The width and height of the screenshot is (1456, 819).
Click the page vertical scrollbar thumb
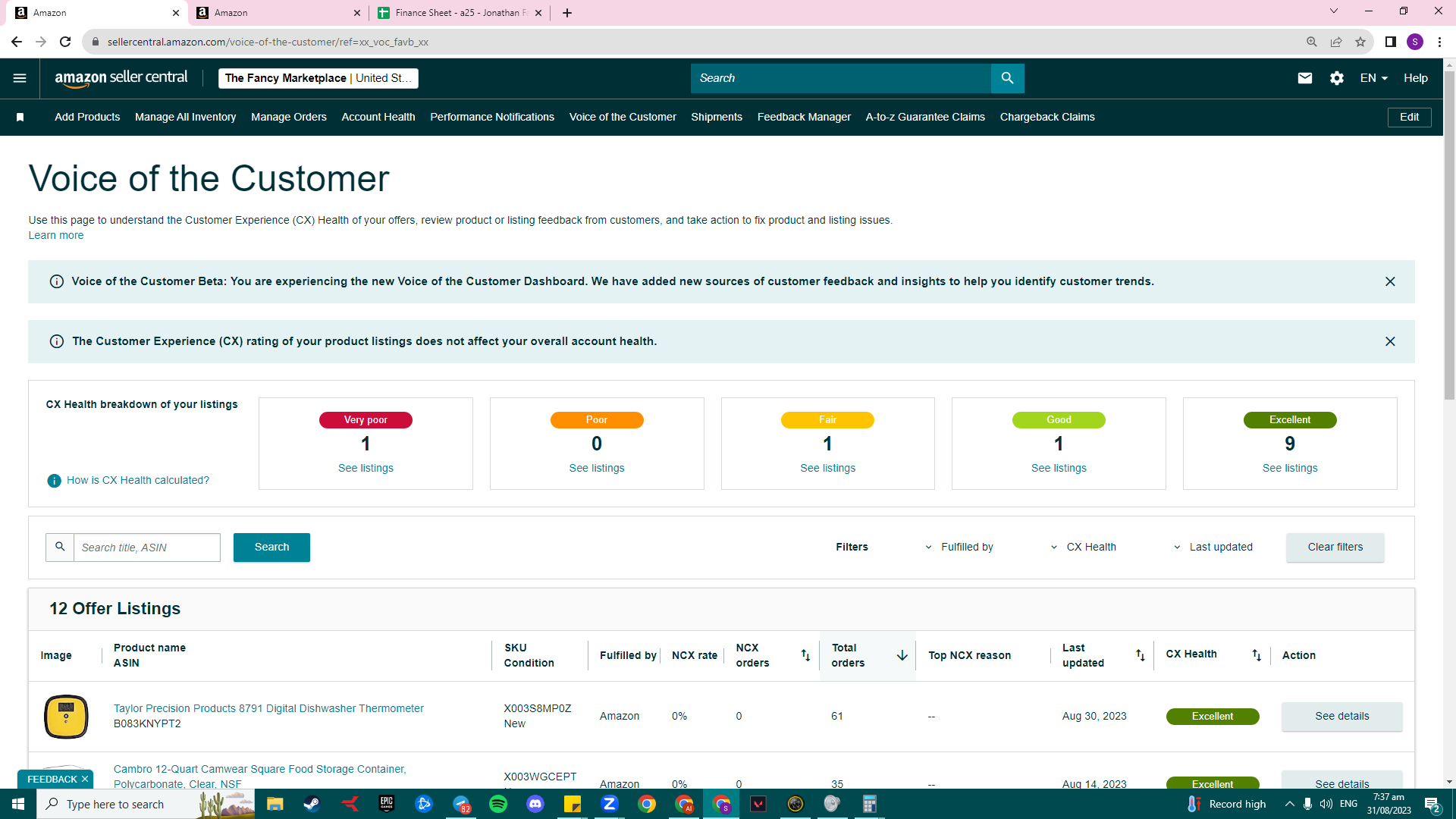point(1449,235)
